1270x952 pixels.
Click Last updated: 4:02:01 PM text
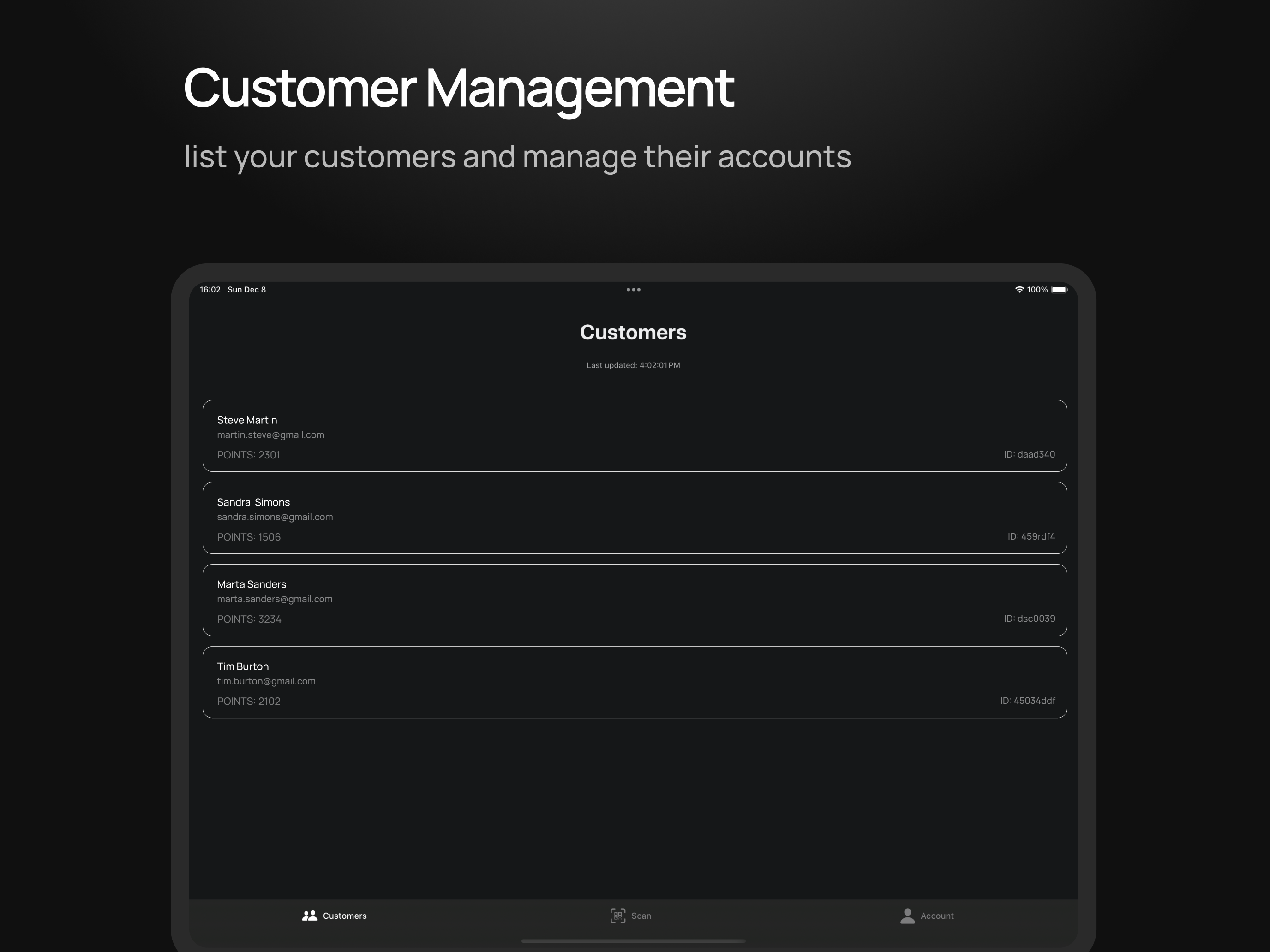click(x=633, y=366)
